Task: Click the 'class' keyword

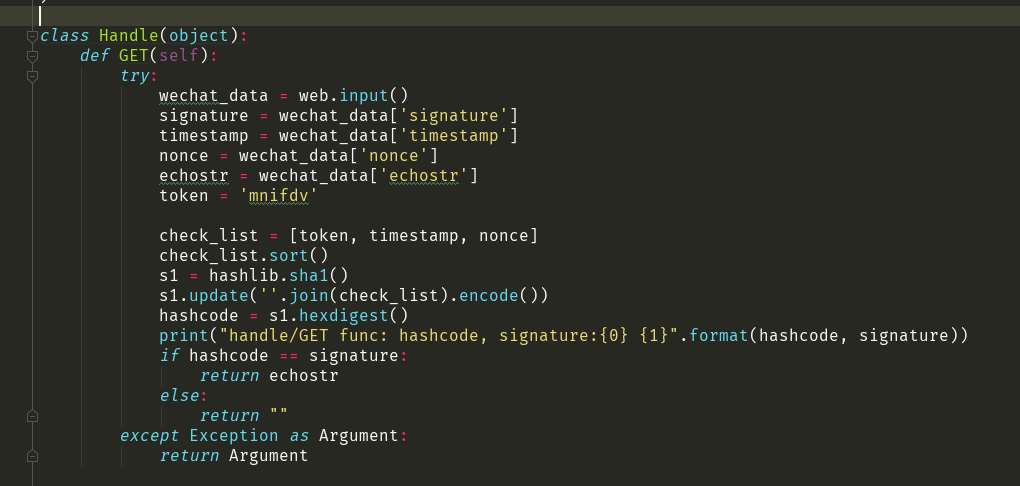Action: (64, 36)
